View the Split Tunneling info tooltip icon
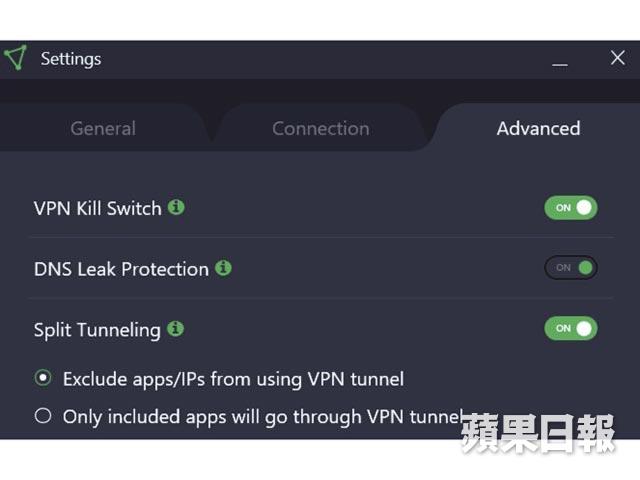Screen dimensions: 640x480 pos(176,329)
